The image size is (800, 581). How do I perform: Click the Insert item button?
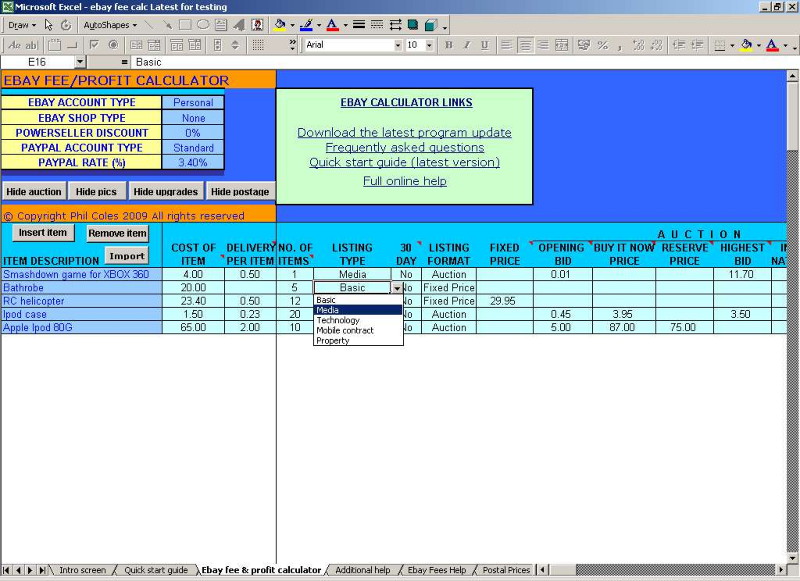tap(43, 233)
